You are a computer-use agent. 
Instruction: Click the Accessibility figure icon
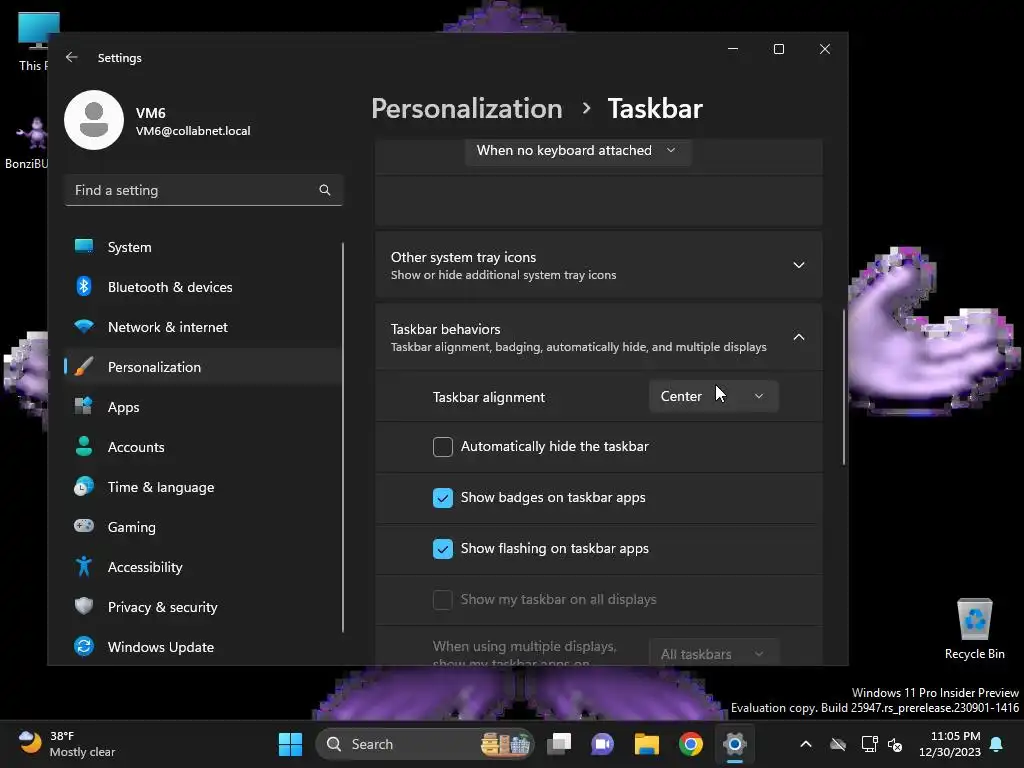[84, 566]
